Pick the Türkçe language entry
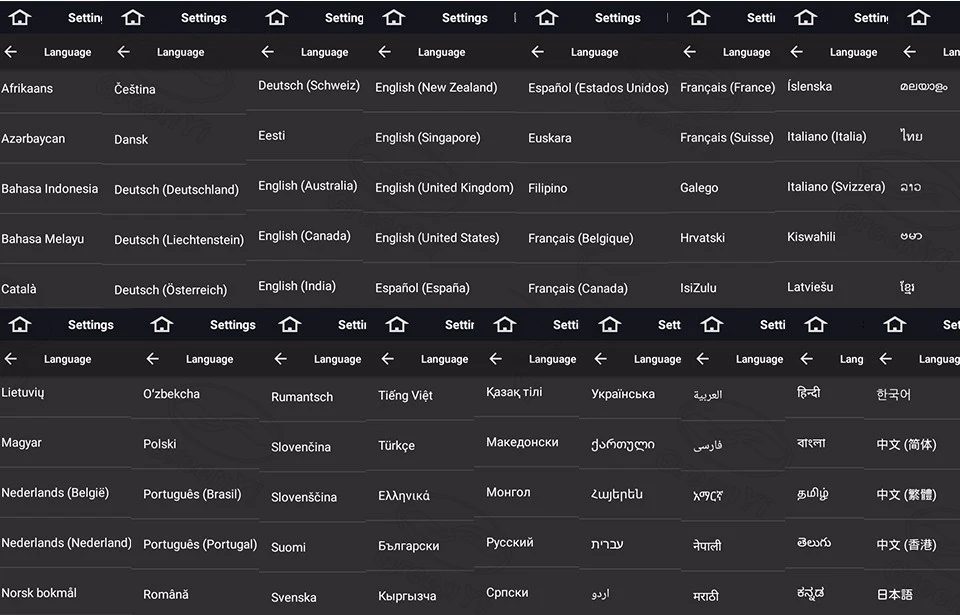Screen dimensions: 960x615 tap(396, 446)
